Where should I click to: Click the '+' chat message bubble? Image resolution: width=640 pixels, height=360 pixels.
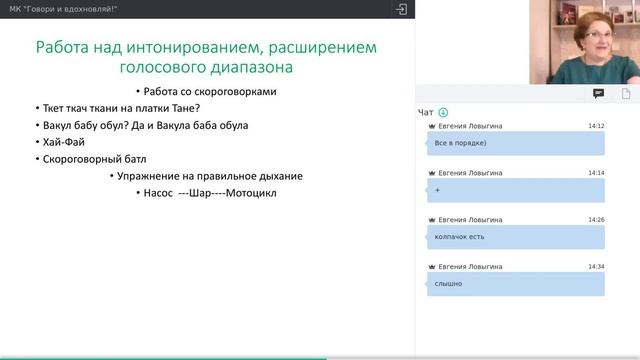click(516, 190)
